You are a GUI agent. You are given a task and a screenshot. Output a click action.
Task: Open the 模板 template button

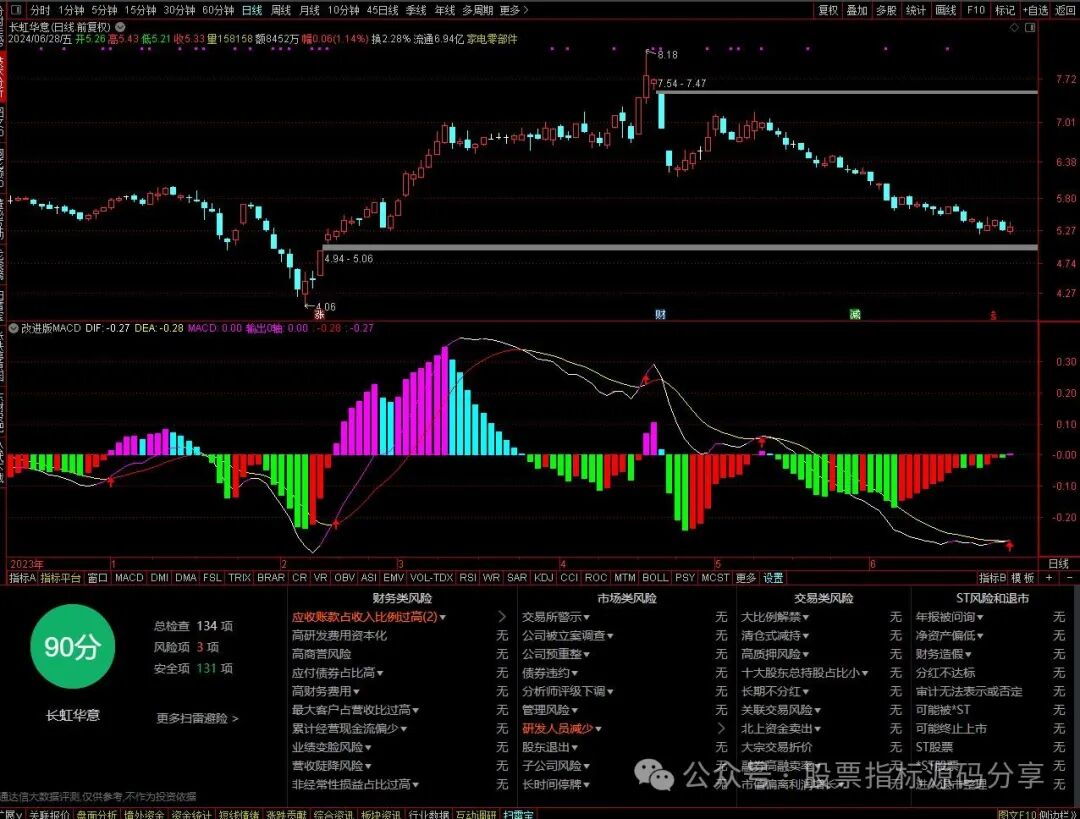(x=1023, y=577)
